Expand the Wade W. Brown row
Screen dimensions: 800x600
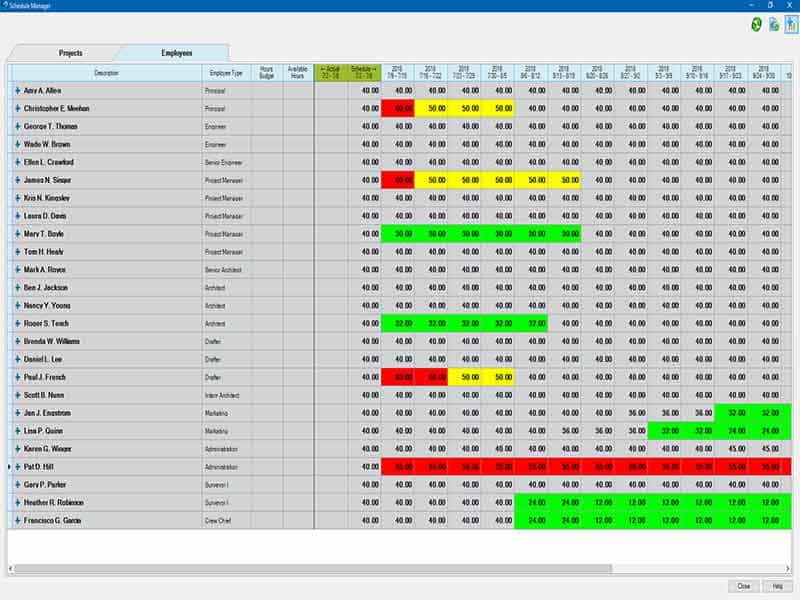(17, 144)
